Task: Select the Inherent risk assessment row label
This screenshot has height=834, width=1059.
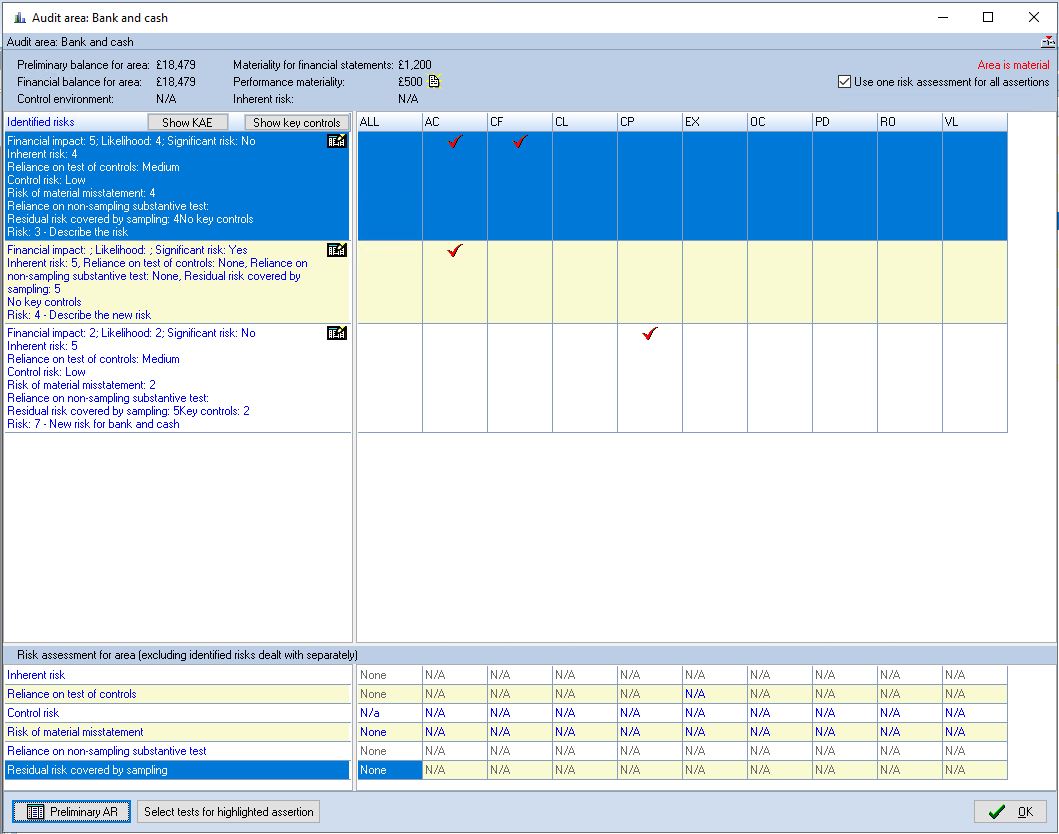Action: click(x=177, y=675)
